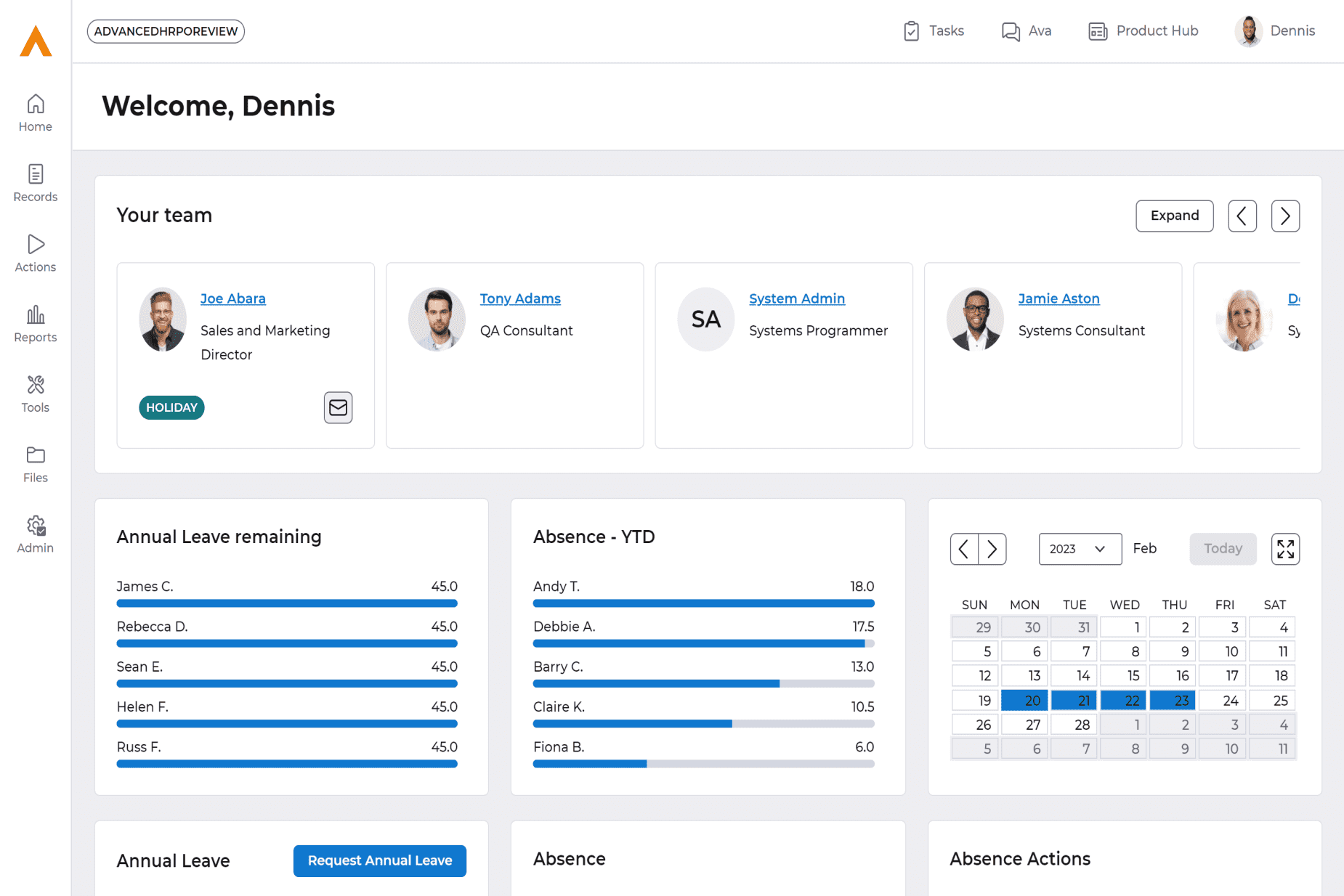Open the 2023 year dropdown
Viewport: 1344px width, 896px height.
(x=1080, y=549)
